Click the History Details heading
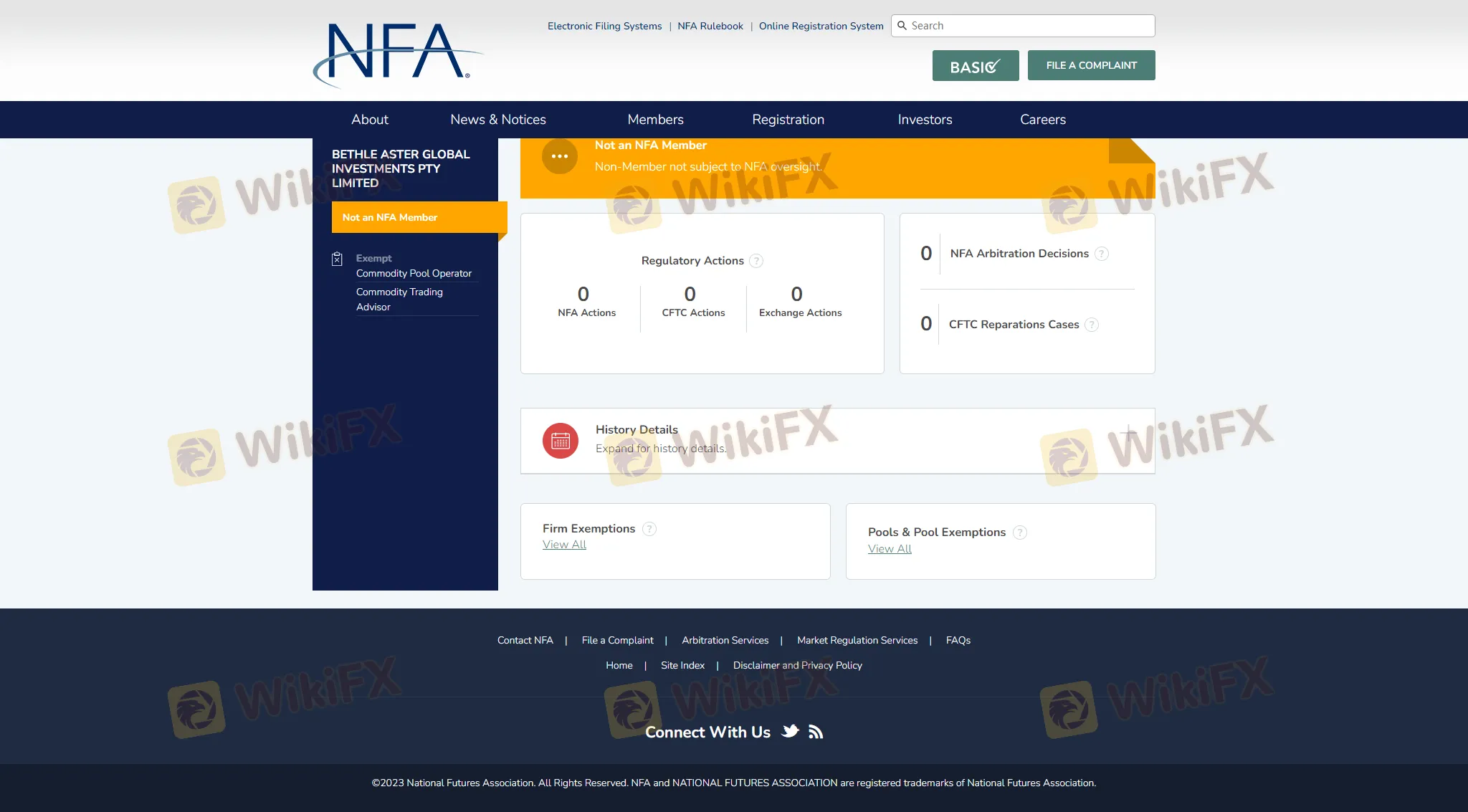 click(637, 429)
